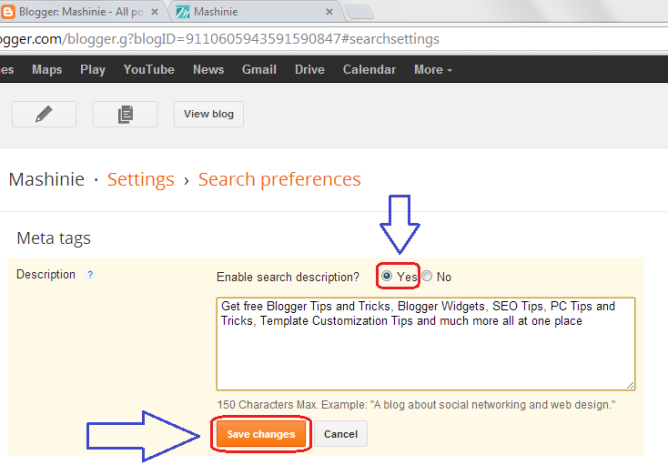The image size is (668, 465).
Task: Switch to the Mashinie tab
Action: [256, 12]
